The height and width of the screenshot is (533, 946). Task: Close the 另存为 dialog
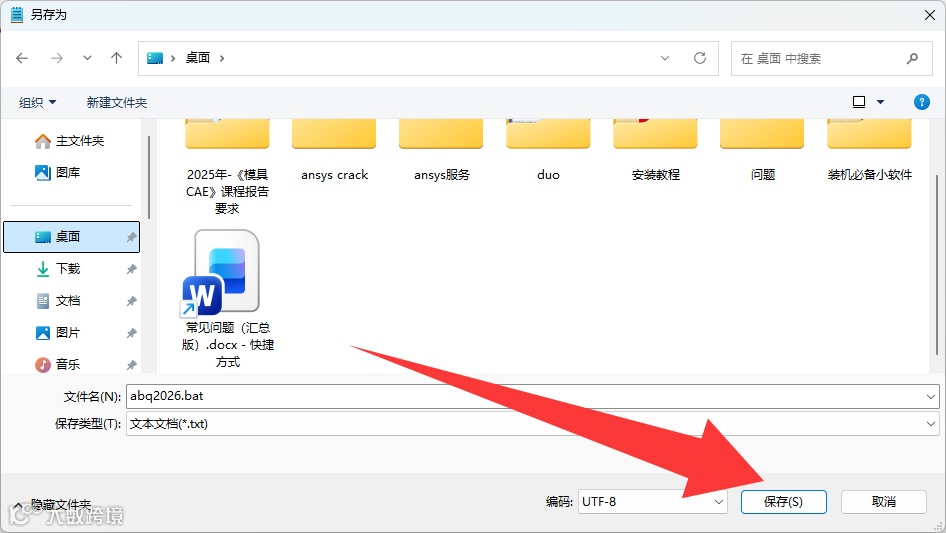pyautogui.click(x=930, y=15)
